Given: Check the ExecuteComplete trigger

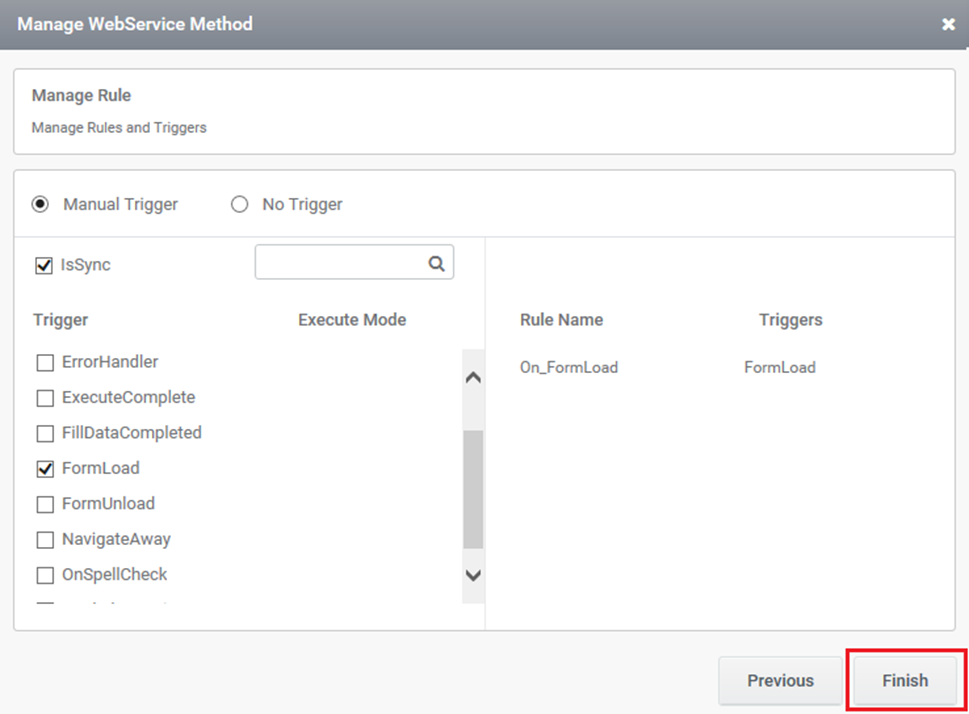Looking at the screenshot, I should tap(45, 397).
